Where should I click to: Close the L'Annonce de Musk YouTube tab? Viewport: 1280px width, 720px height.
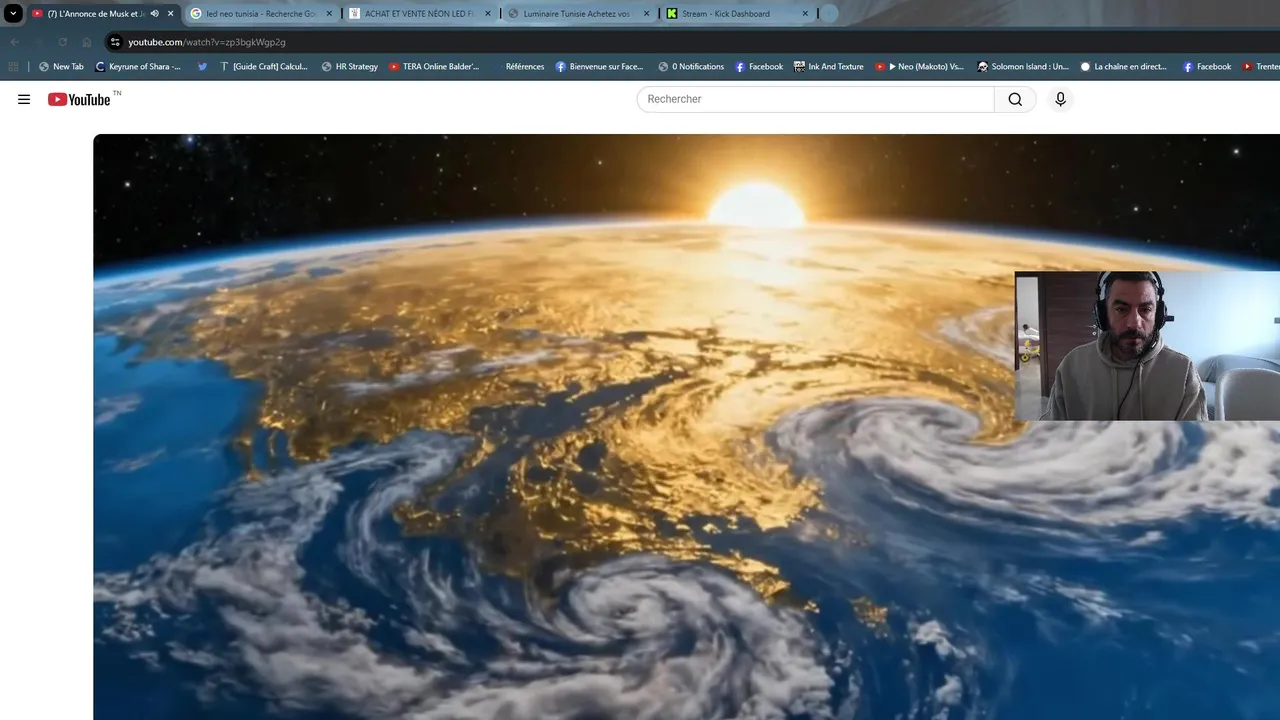(x=170, y=14)
